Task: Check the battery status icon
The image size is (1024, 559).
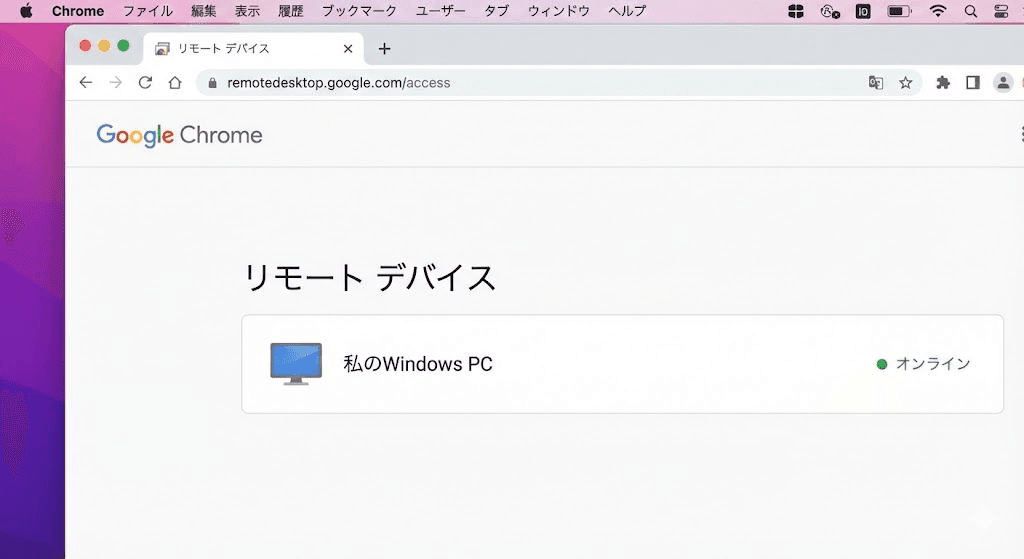Action: [x=899, y=11]
